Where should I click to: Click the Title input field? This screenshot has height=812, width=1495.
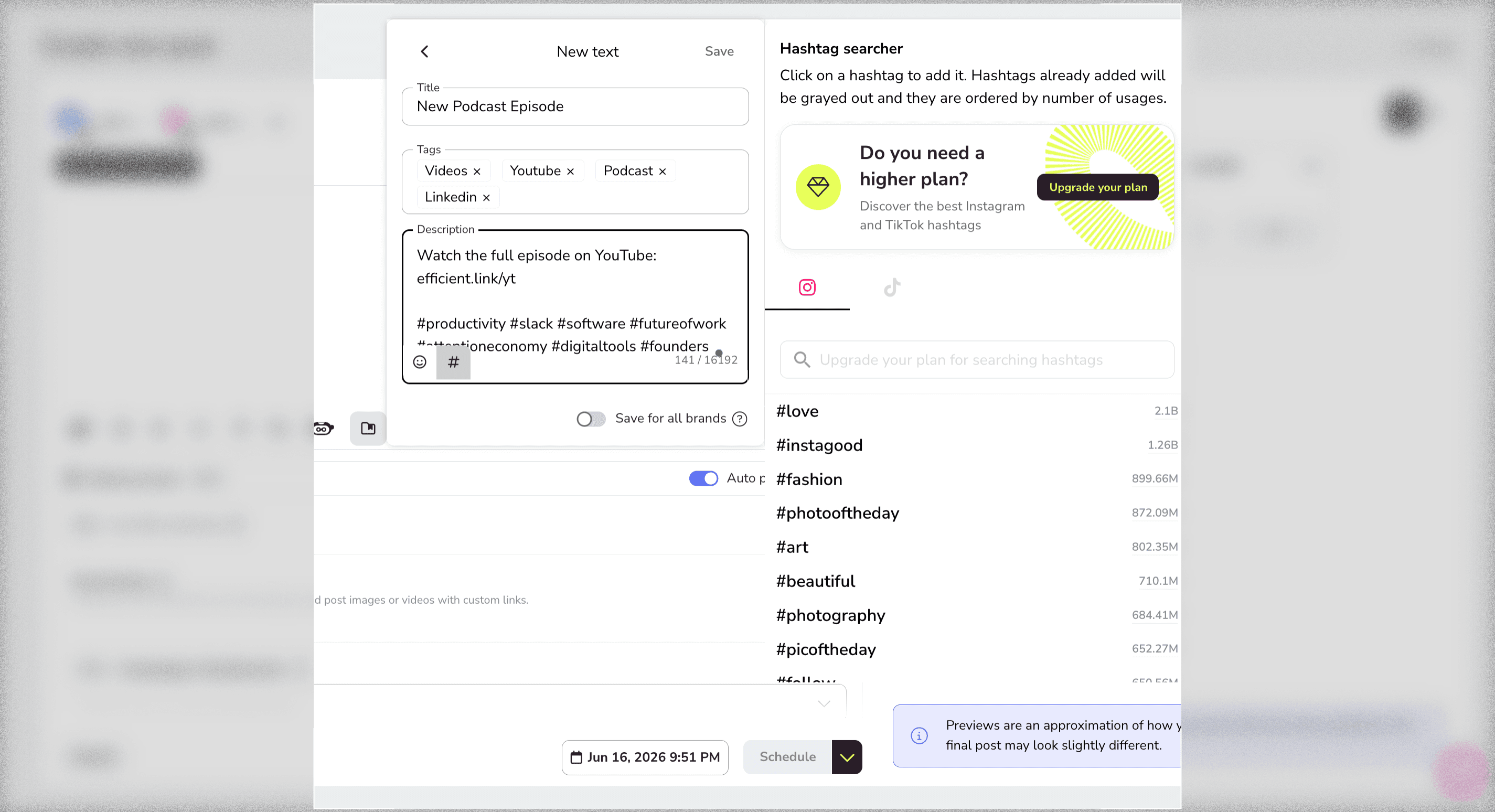click(x=575, y=107)
